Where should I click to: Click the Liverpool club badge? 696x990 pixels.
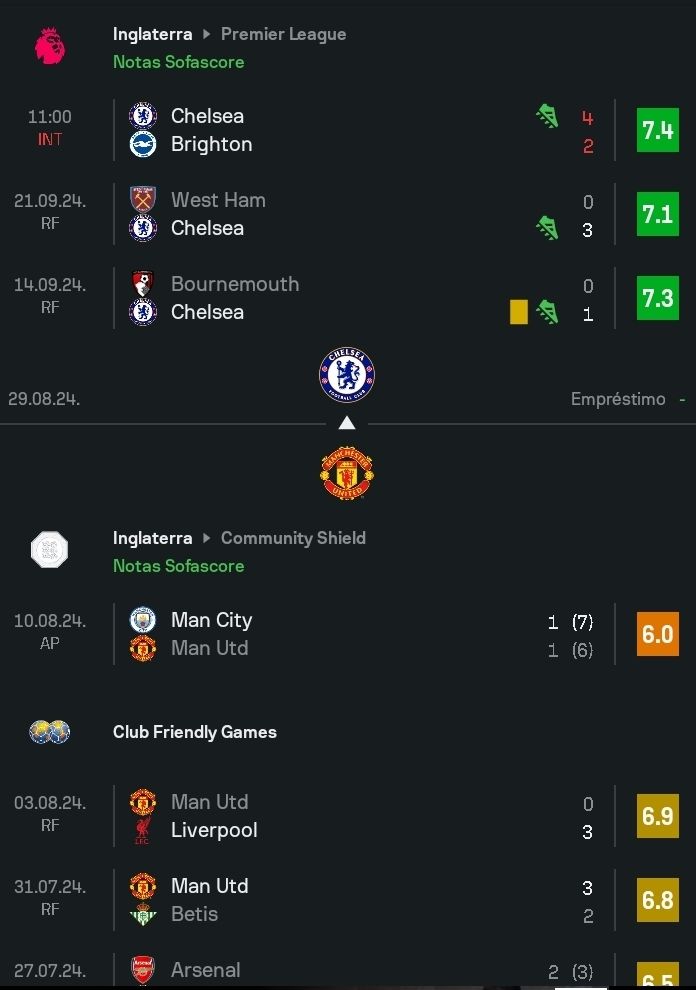click(x=143, y=830)
